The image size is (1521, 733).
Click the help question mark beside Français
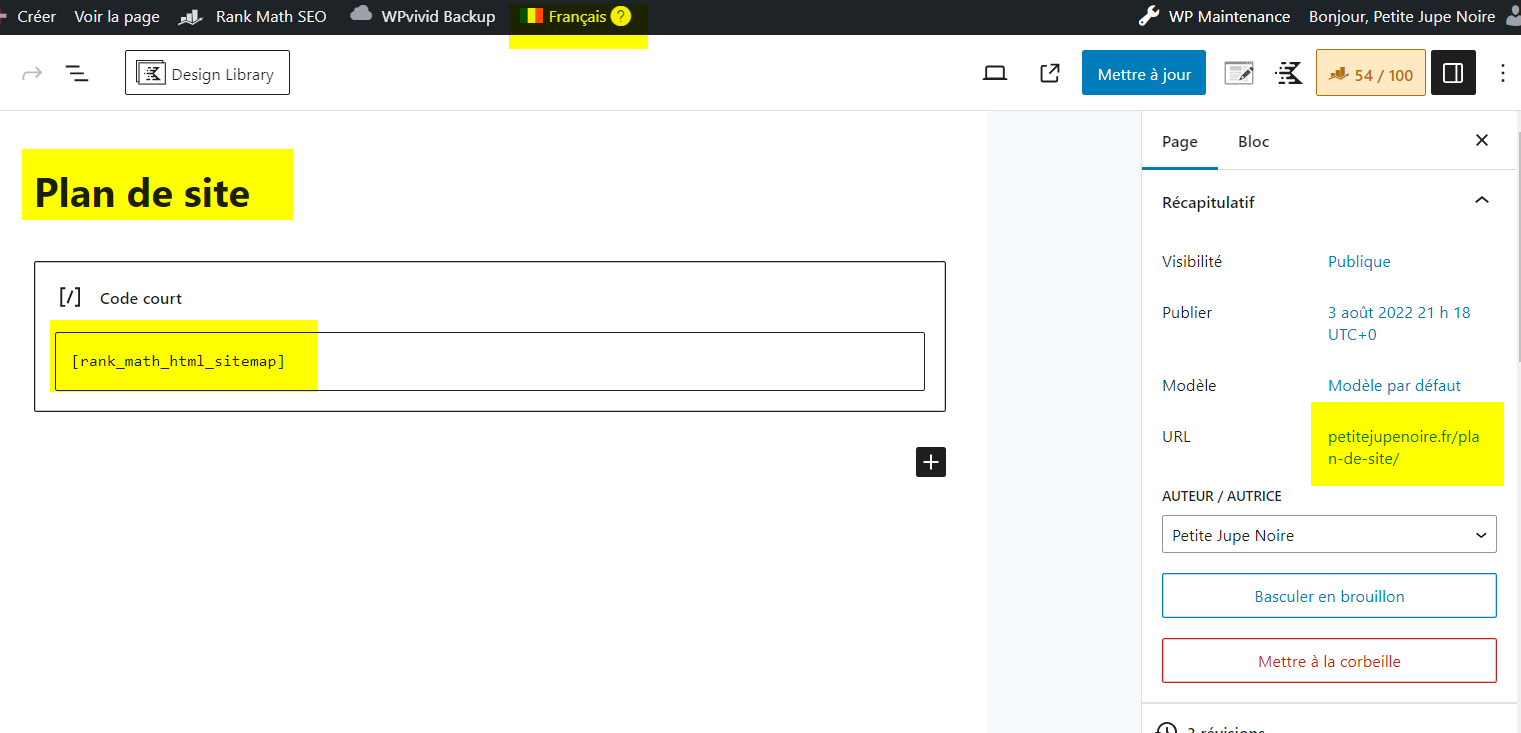(621, 16)
